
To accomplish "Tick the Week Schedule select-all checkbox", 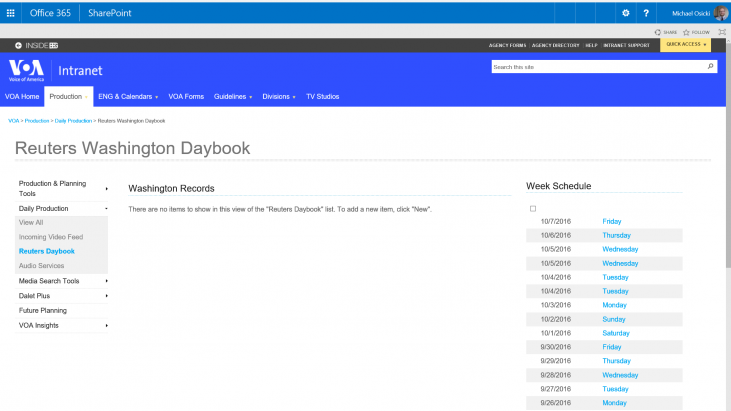I will click(533, 208).
